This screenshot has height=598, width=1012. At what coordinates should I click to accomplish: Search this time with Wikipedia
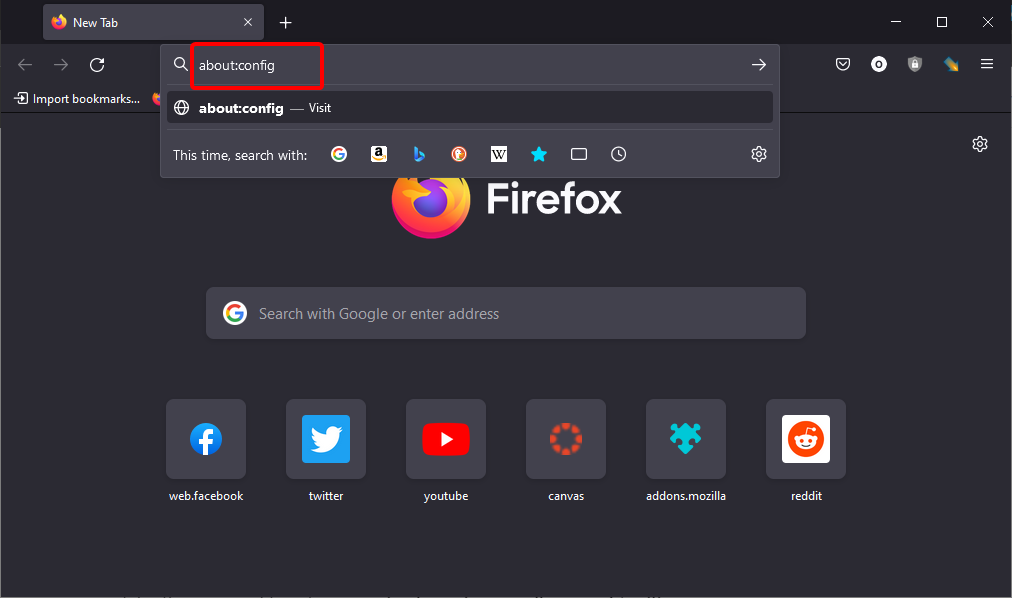(x=499, y=154)
